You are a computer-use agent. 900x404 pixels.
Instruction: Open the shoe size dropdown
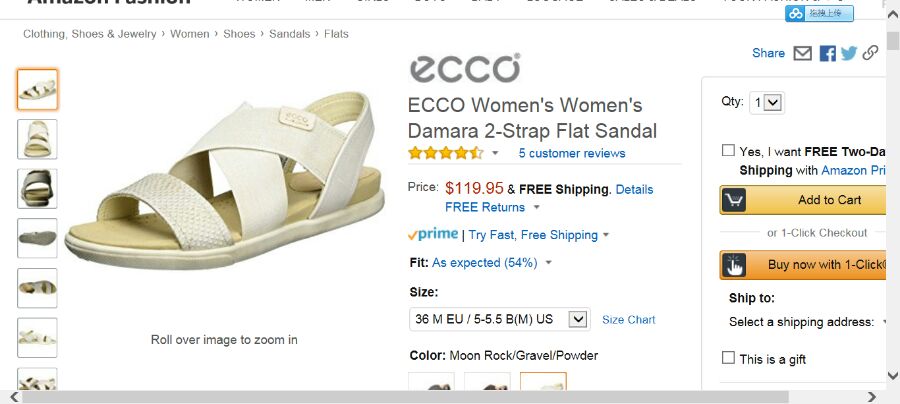coord(499,319)
